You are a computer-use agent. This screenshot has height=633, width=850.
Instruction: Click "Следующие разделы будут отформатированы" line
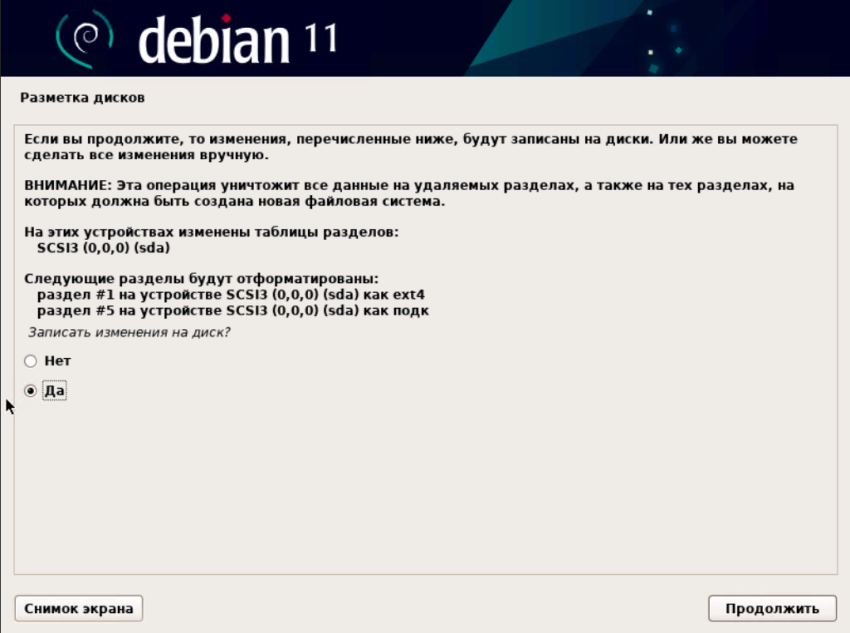[201, 279]
